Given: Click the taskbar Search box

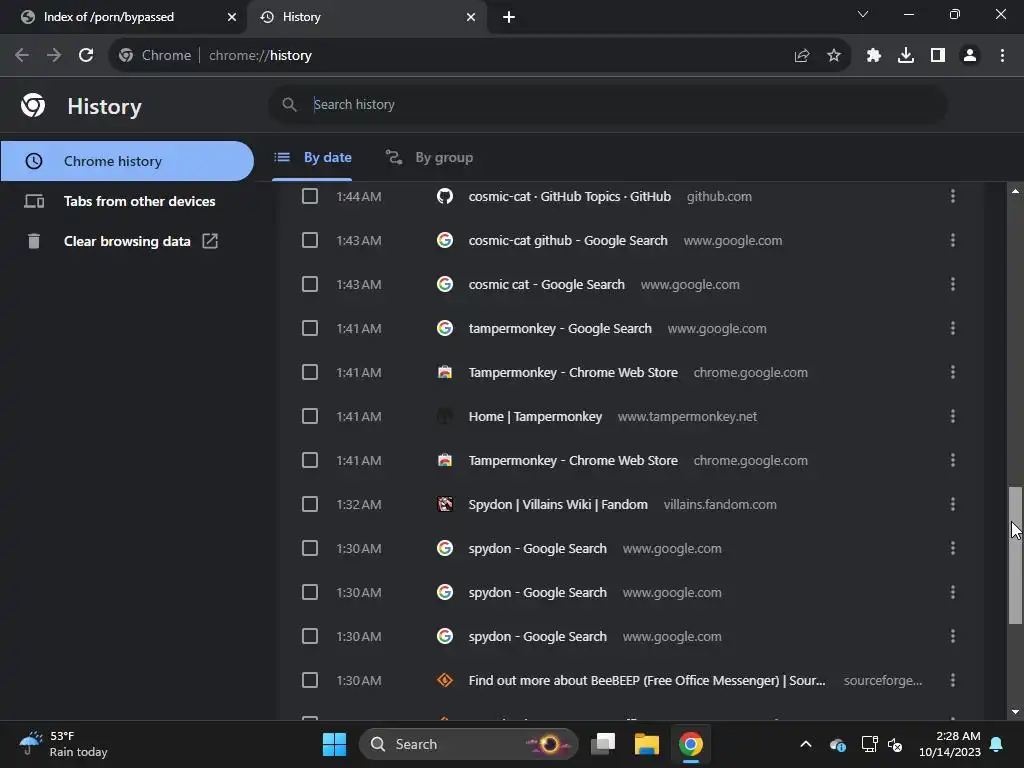Looking at the screenshot, I should (x=468, y=744).
